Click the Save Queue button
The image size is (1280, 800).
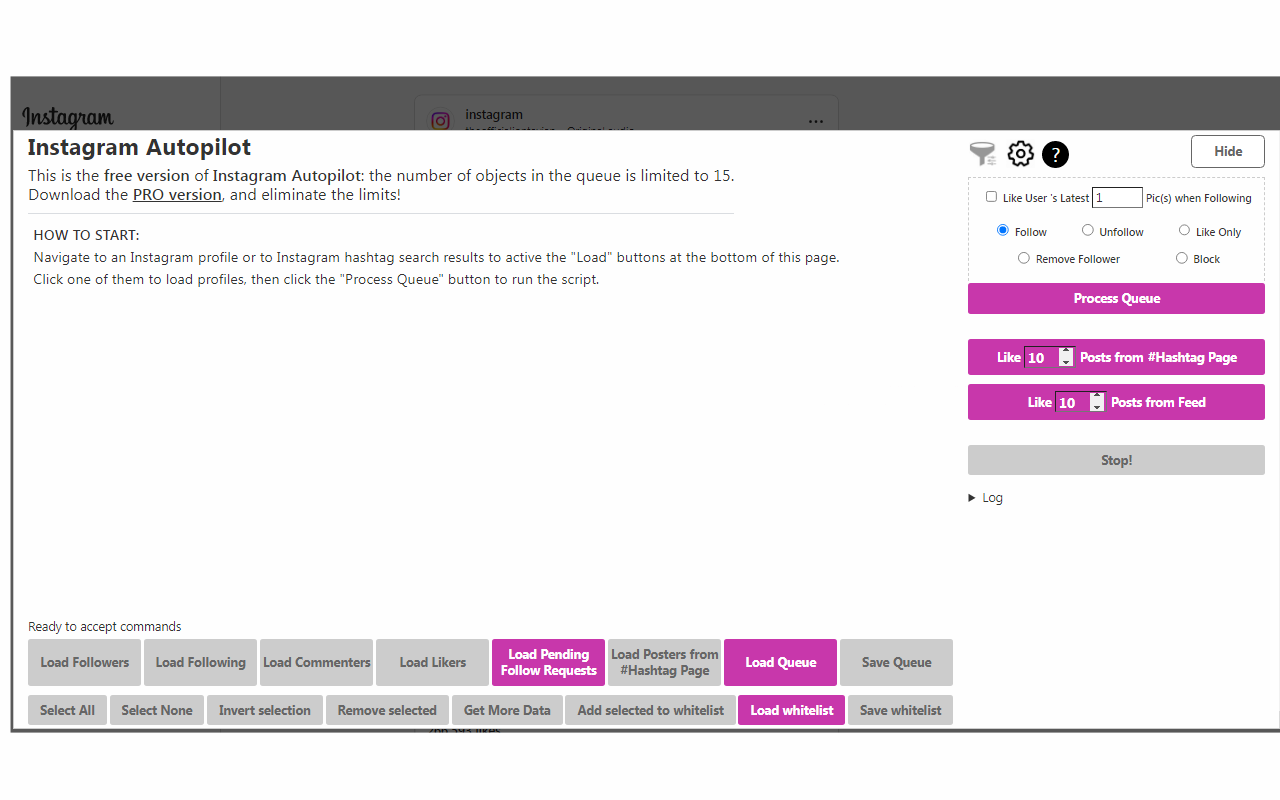coord(896,662)
